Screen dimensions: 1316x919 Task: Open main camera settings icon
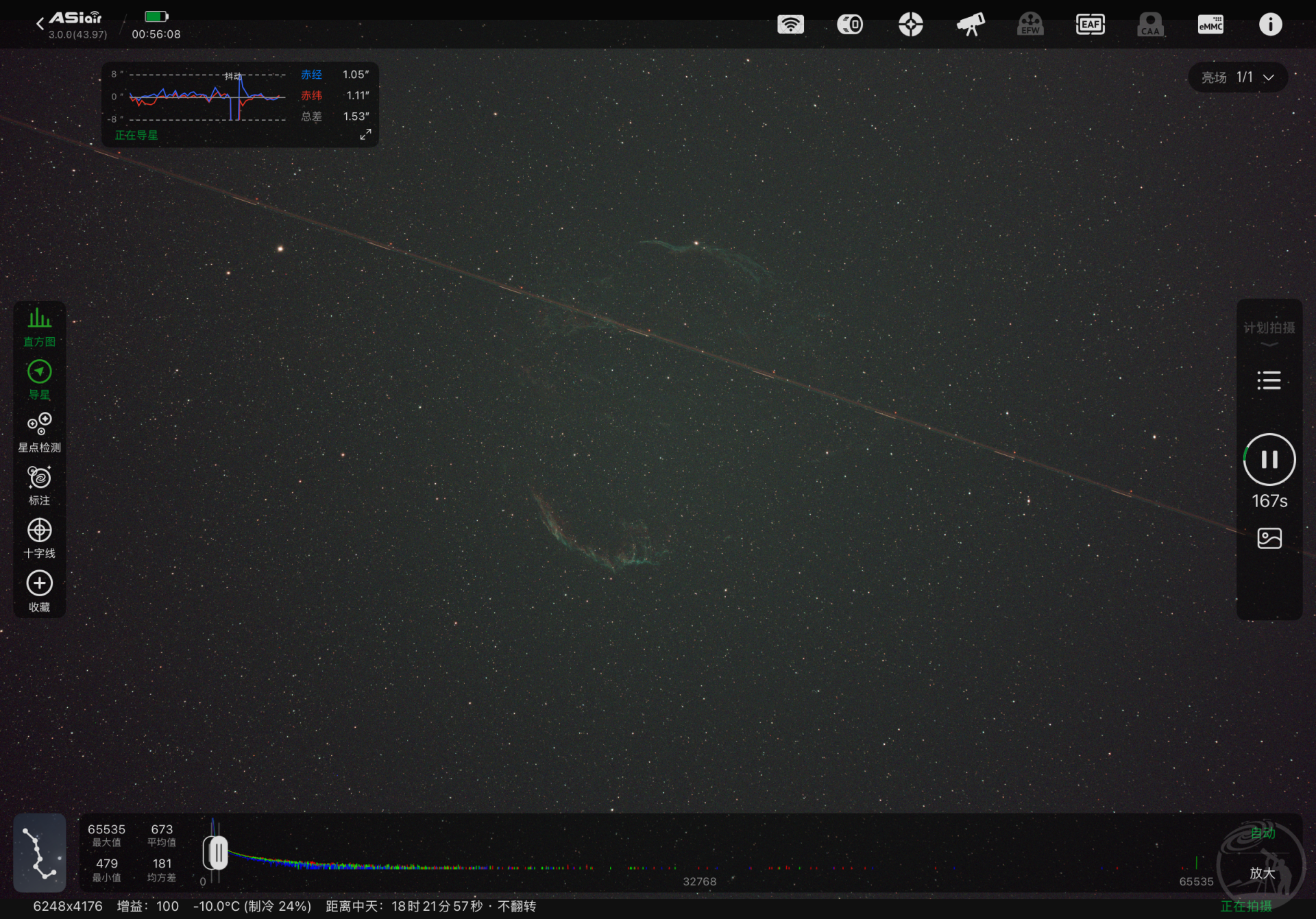pos(850,25)
